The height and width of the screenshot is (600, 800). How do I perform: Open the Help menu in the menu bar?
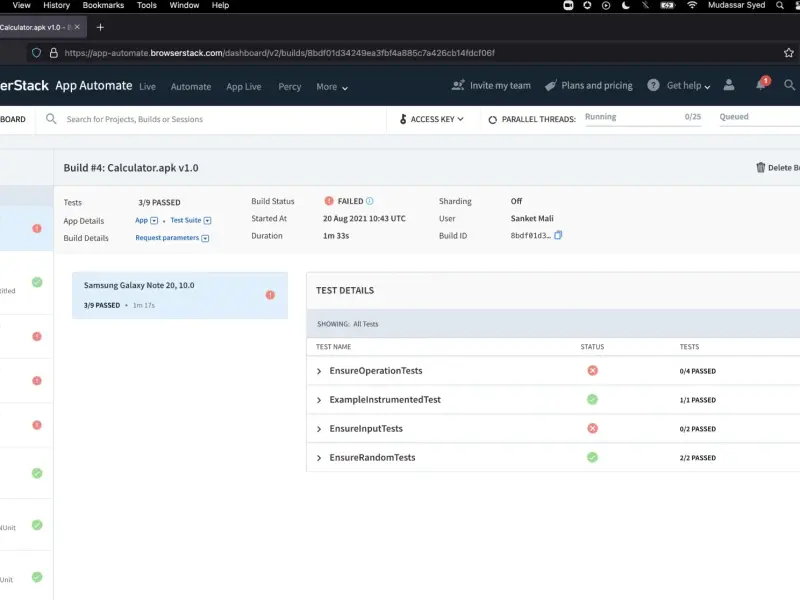pos(220,5)
